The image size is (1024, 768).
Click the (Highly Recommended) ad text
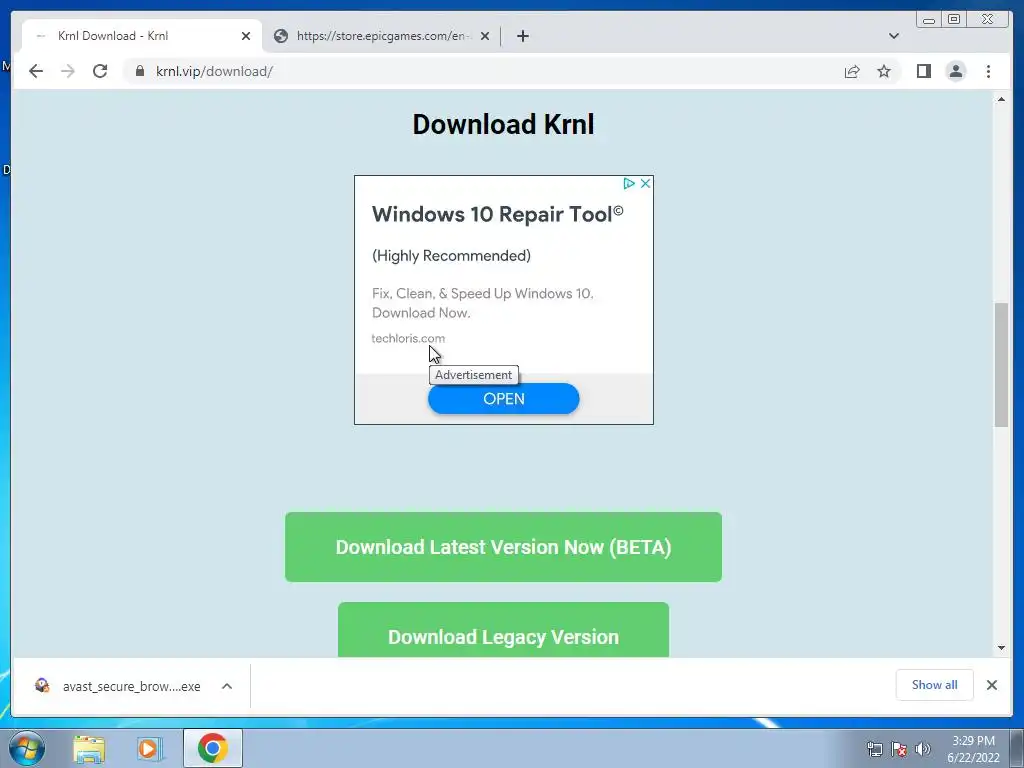tap(451, 255)
